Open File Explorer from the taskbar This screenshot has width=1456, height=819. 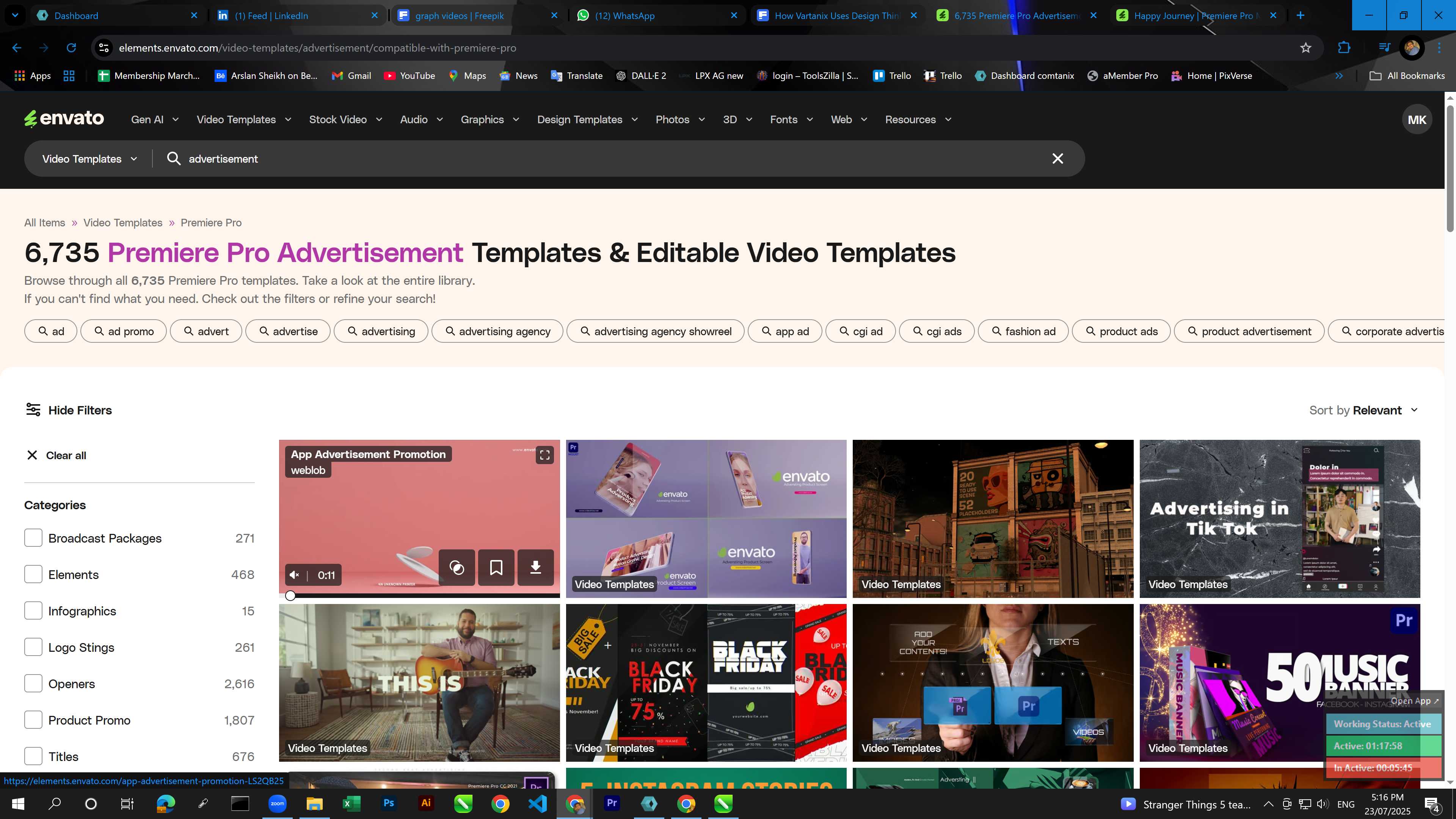point(314,803)
